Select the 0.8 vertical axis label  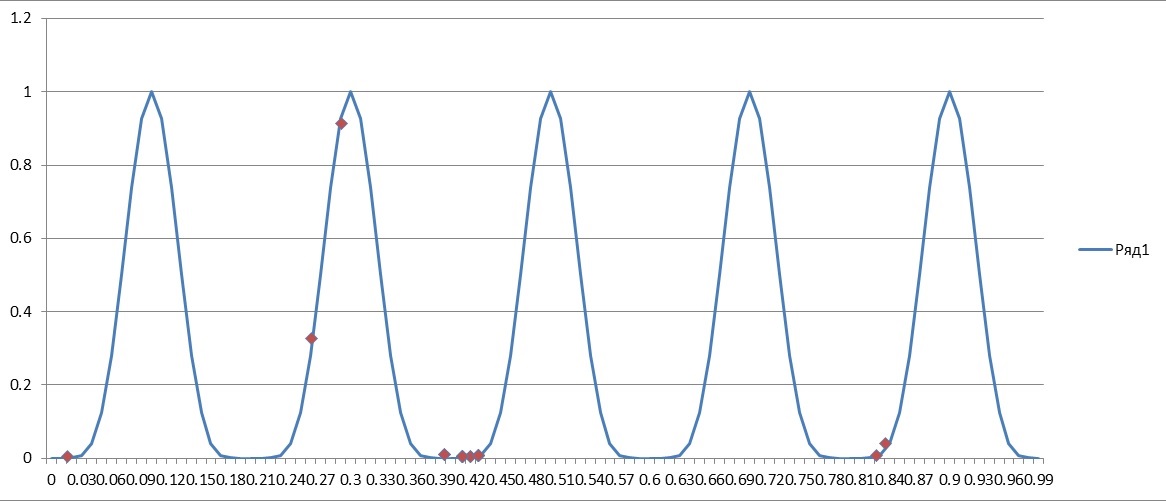(21, 165)
